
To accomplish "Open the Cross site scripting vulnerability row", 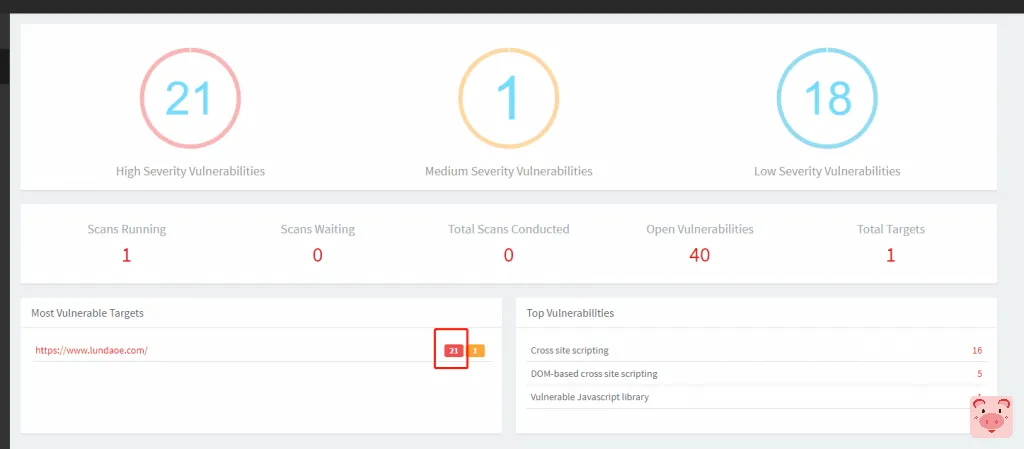I will point(756,350).
